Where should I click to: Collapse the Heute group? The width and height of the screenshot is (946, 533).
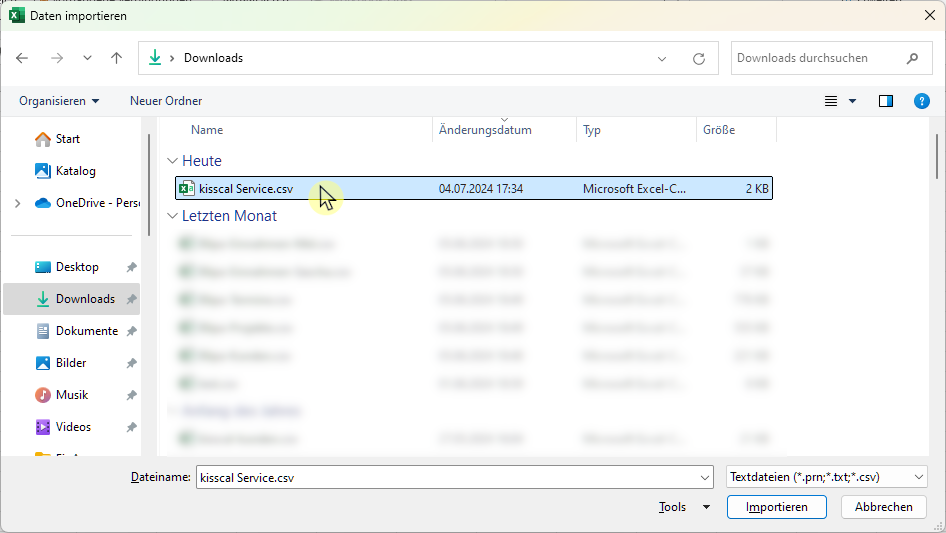point(173,161)
